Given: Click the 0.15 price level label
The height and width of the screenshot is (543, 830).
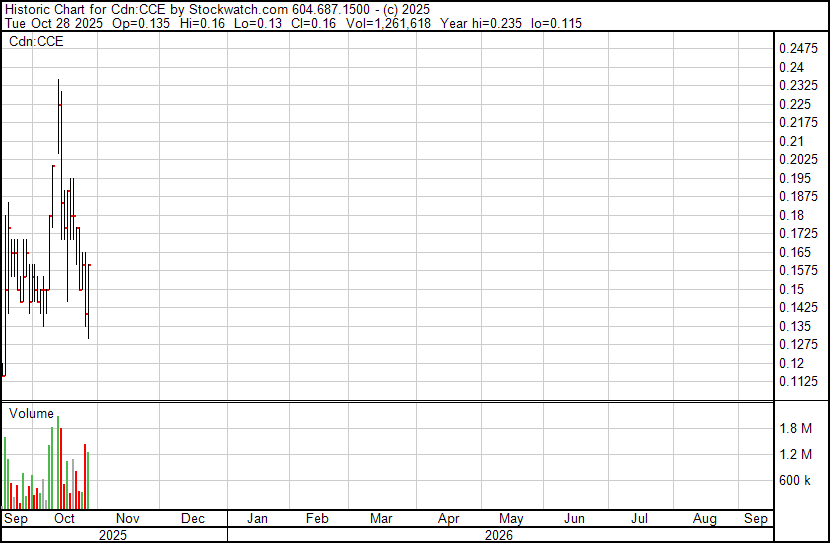Looking at the screenshot, I should pyautogui.click(x=791, y=289).
